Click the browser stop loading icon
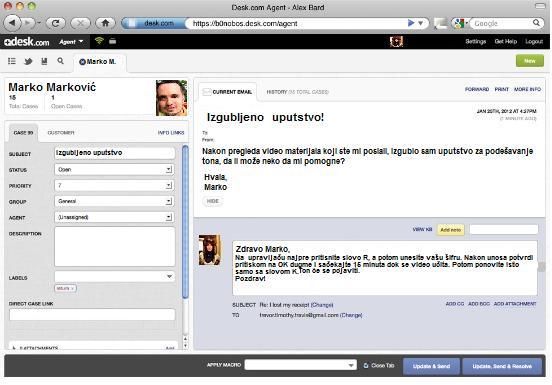The image size is (552, 385). coord(80,23)
